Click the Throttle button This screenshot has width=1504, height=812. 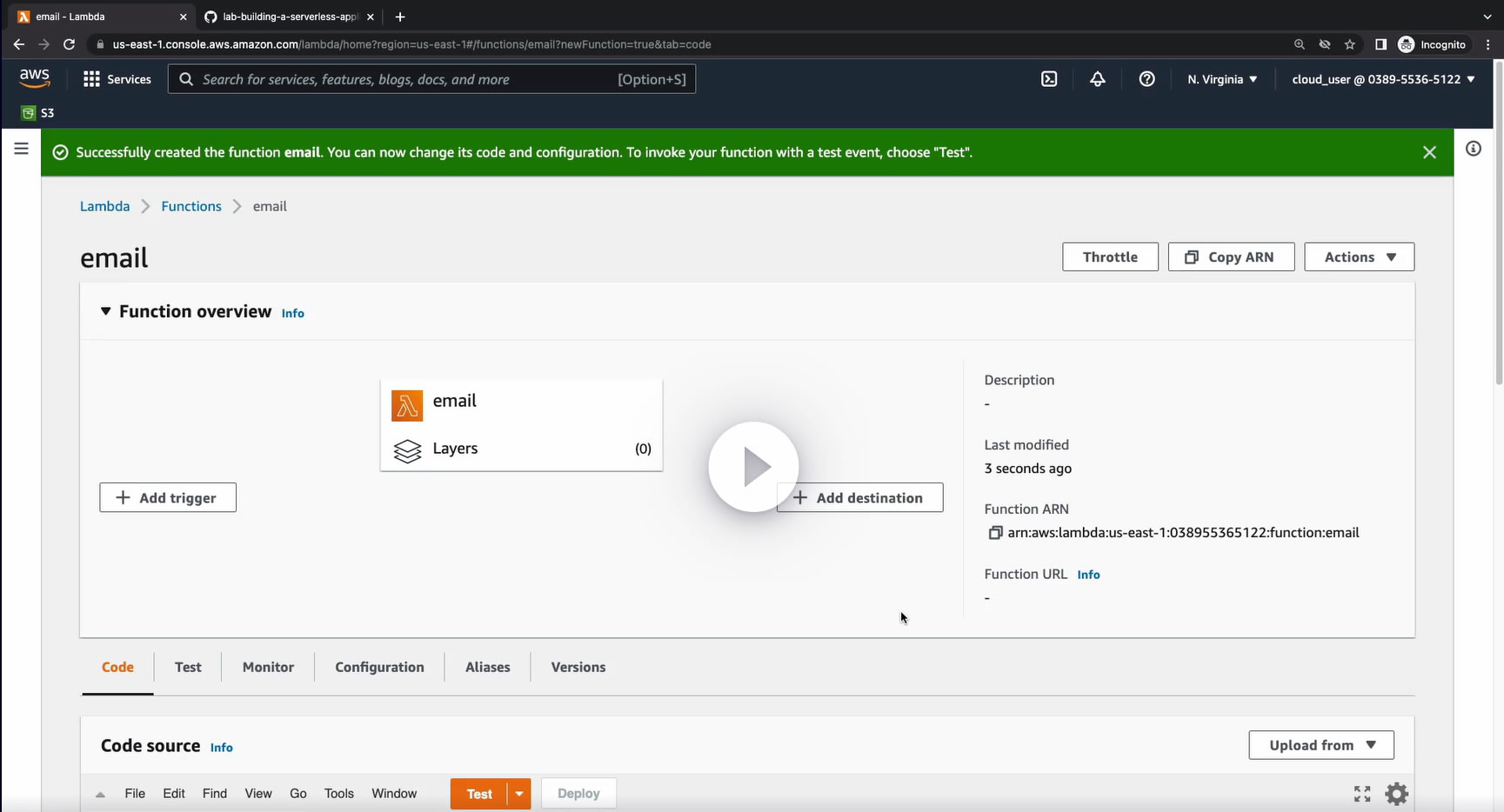pos(1110,257)
